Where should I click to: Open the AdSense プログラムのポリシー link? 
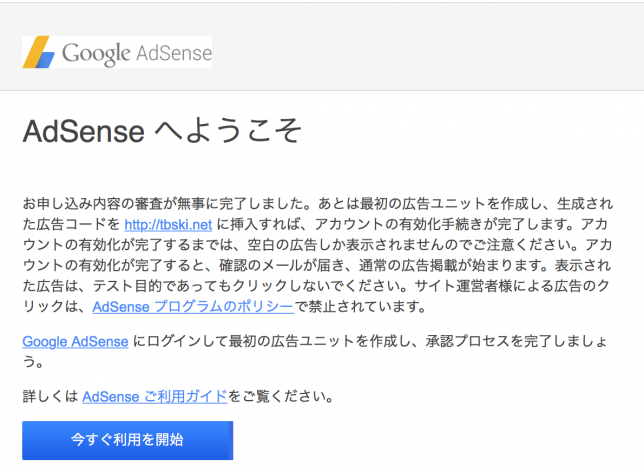point(193,307)
